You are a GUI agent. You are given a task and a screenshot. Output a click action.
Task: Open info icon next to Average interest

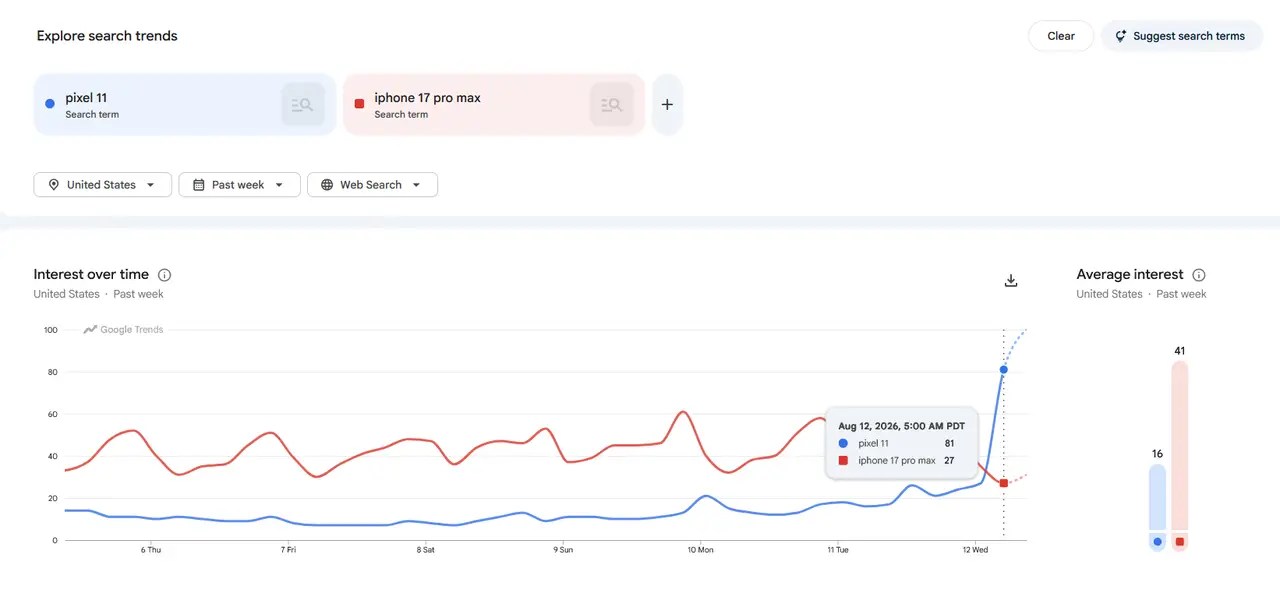(1199, 275)
